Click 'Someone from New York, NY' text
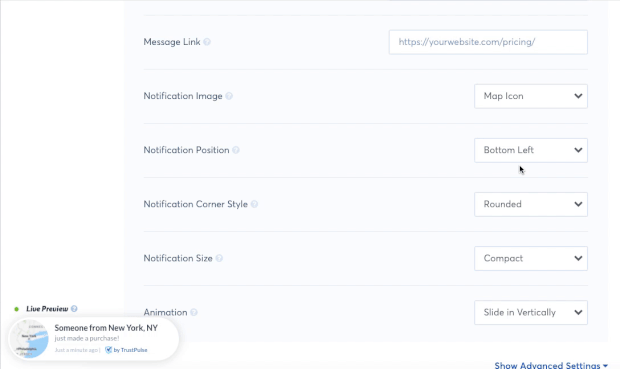Image resolution: width=620 pixels, height=369 pixels. pyautogui.click(x=106, y=328)
